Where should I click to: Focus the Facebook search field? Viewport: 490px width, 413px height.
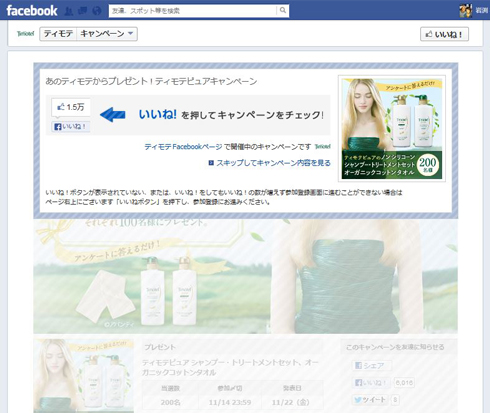coord(193,11)
